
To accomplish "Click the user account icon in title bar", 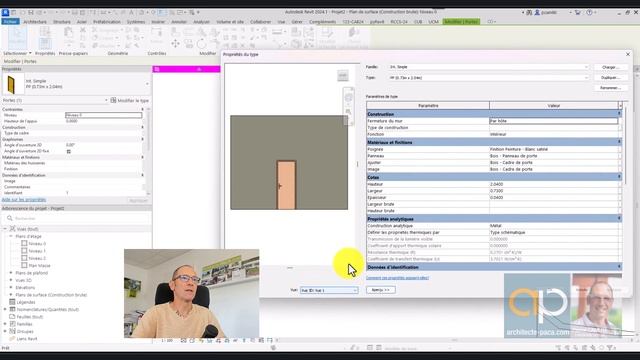I will coord(538,13).
